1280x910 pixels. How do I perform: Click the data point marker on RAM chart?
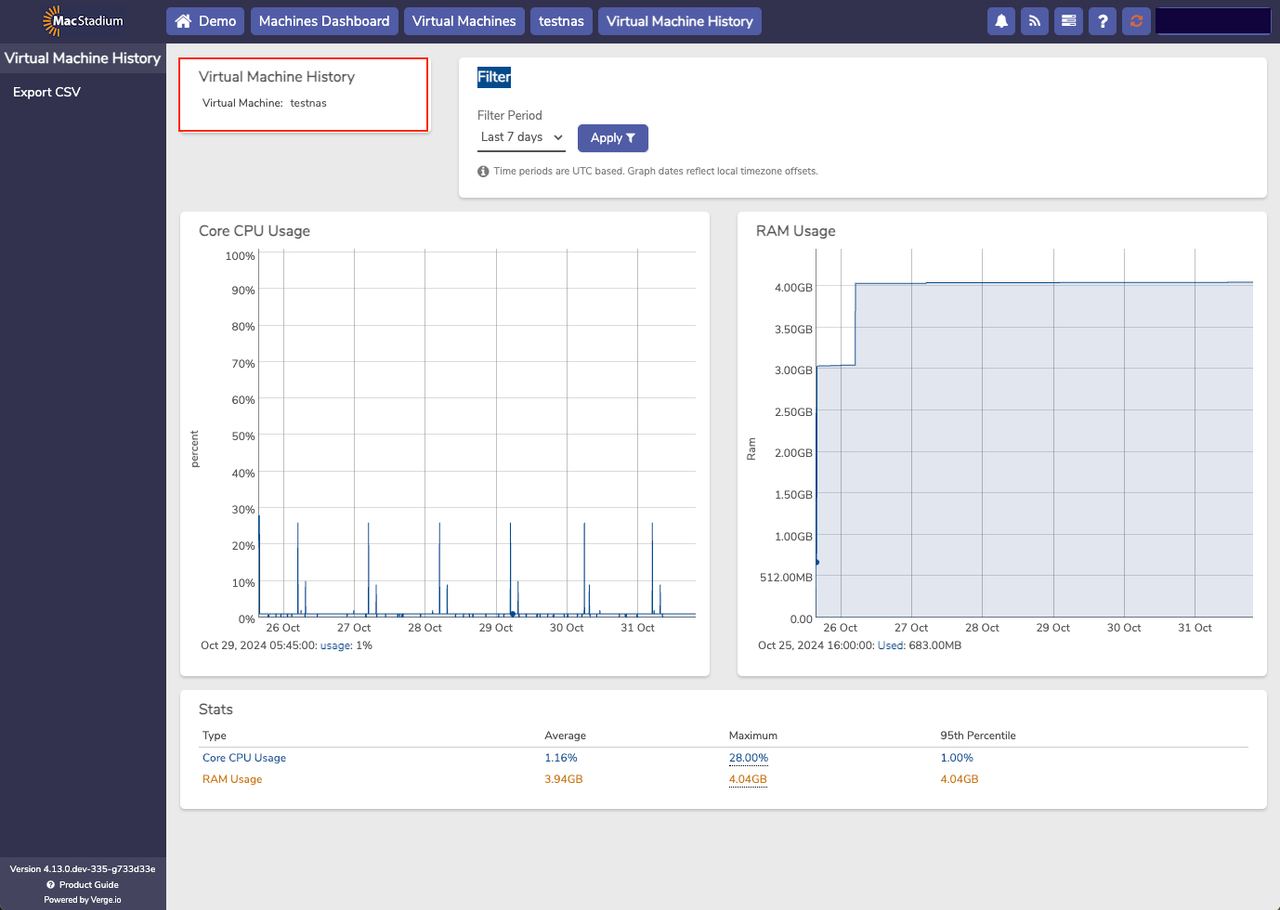point(817,562)
